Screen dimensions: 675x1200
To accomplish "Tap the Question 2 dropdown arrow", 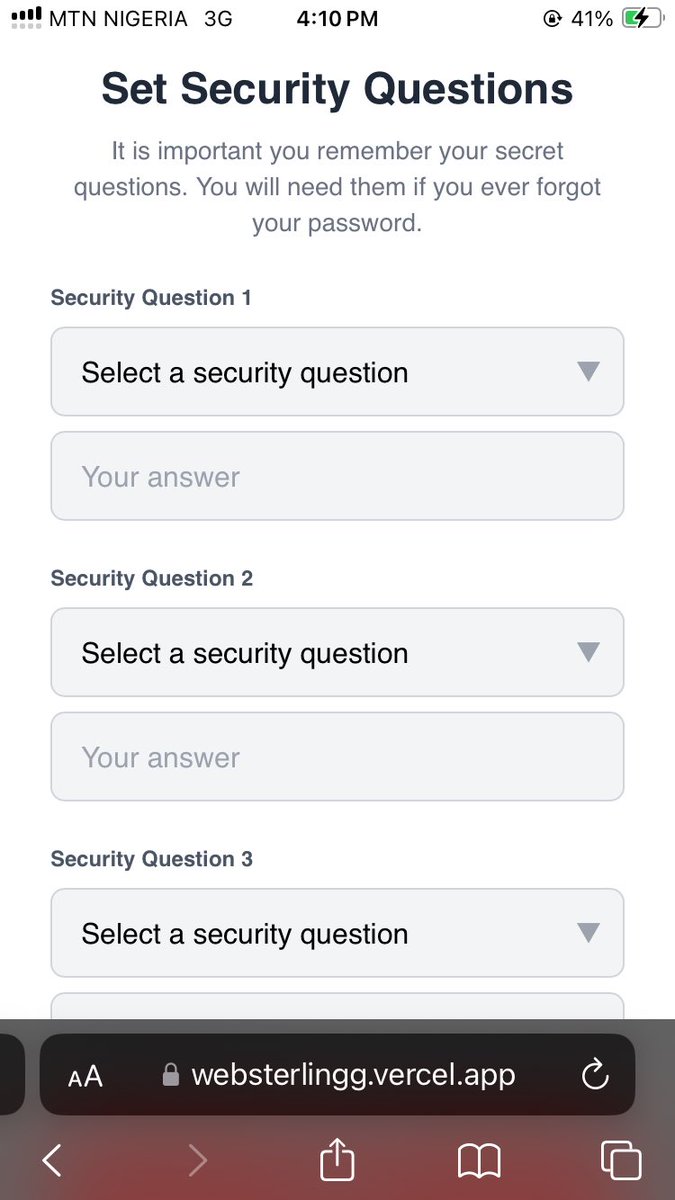I will (x=588, y=653).
